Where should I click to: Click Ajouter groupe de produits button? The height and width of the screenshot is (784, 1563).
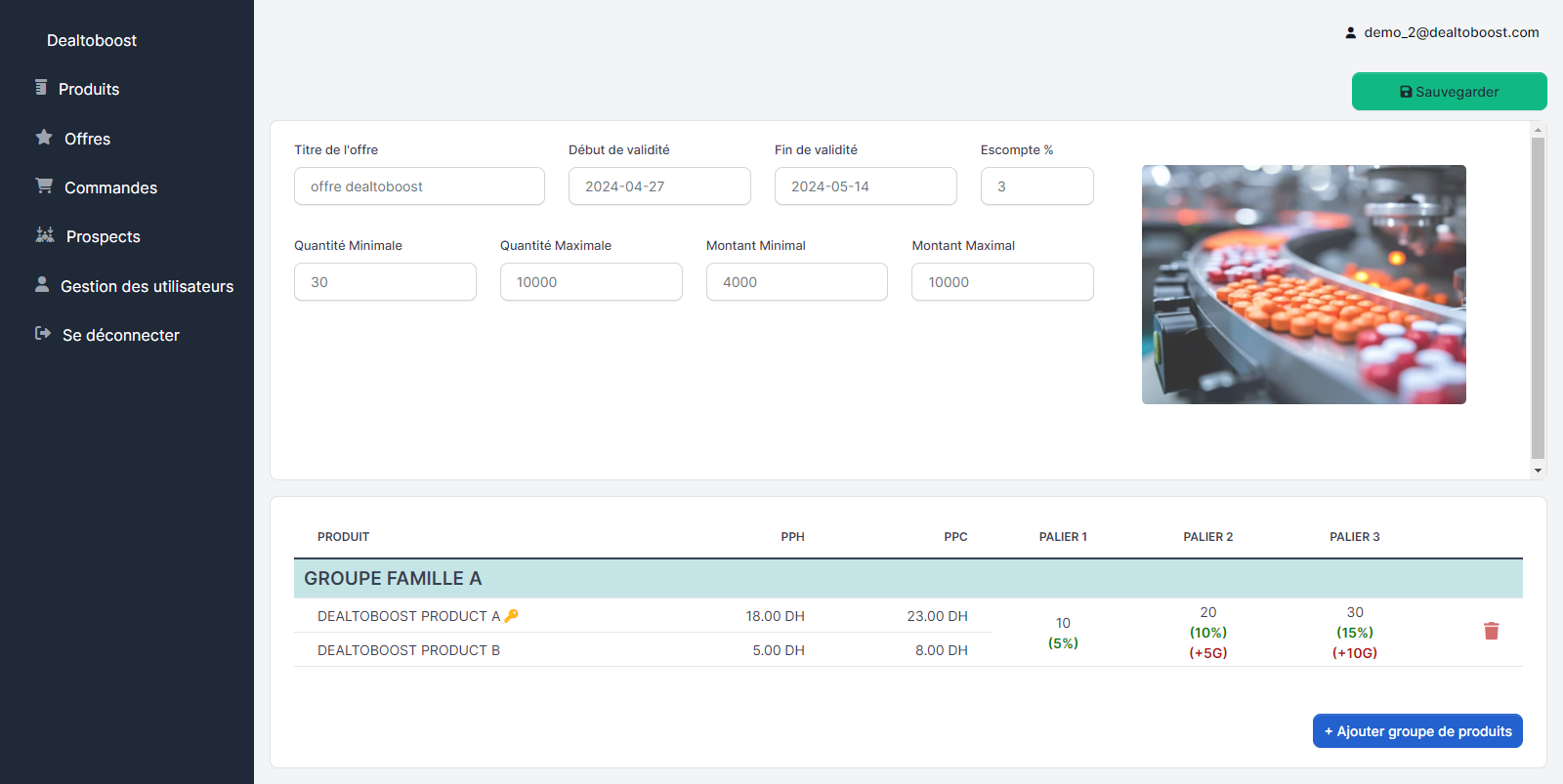(x=1417, y=731)
